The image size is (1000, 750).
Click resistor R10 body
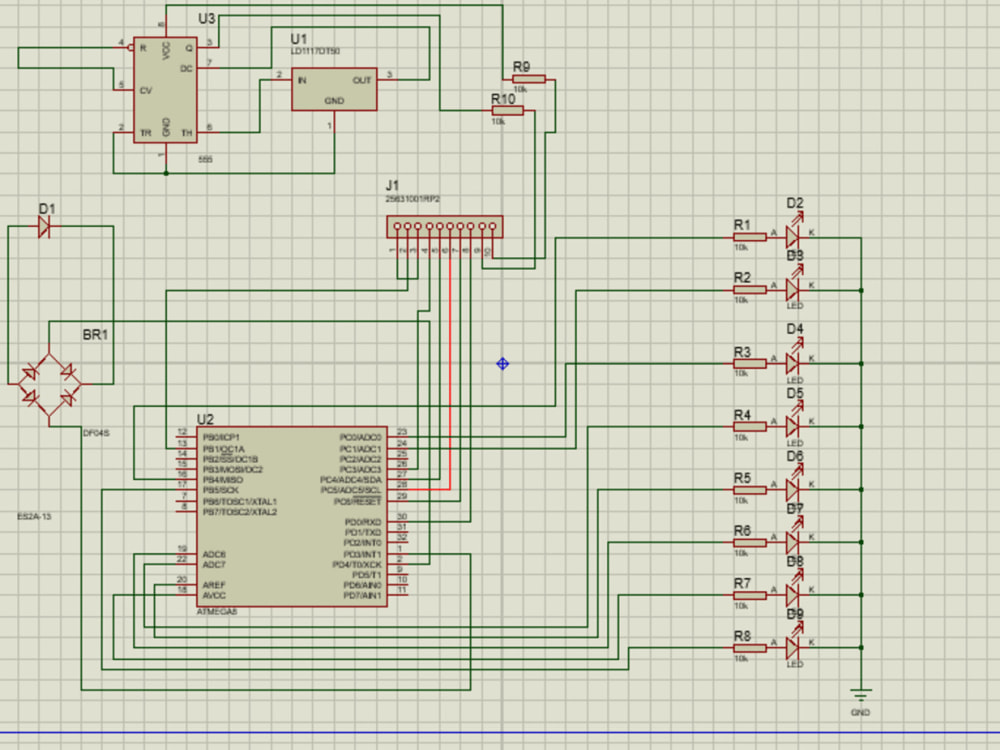(508, 110)
